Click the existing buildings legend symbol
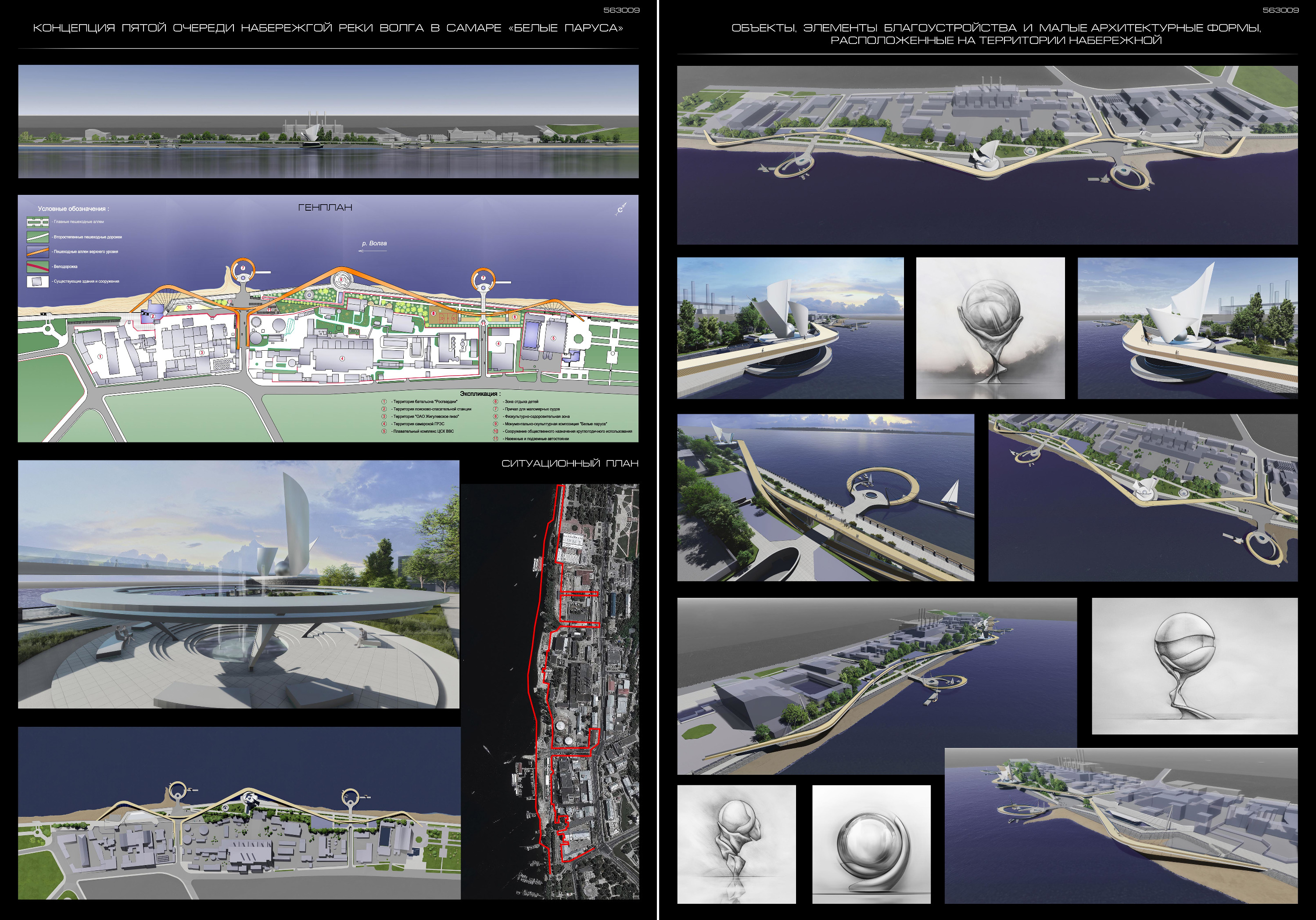This screenshot has width=1316, height=920. (x=38, y=281)
